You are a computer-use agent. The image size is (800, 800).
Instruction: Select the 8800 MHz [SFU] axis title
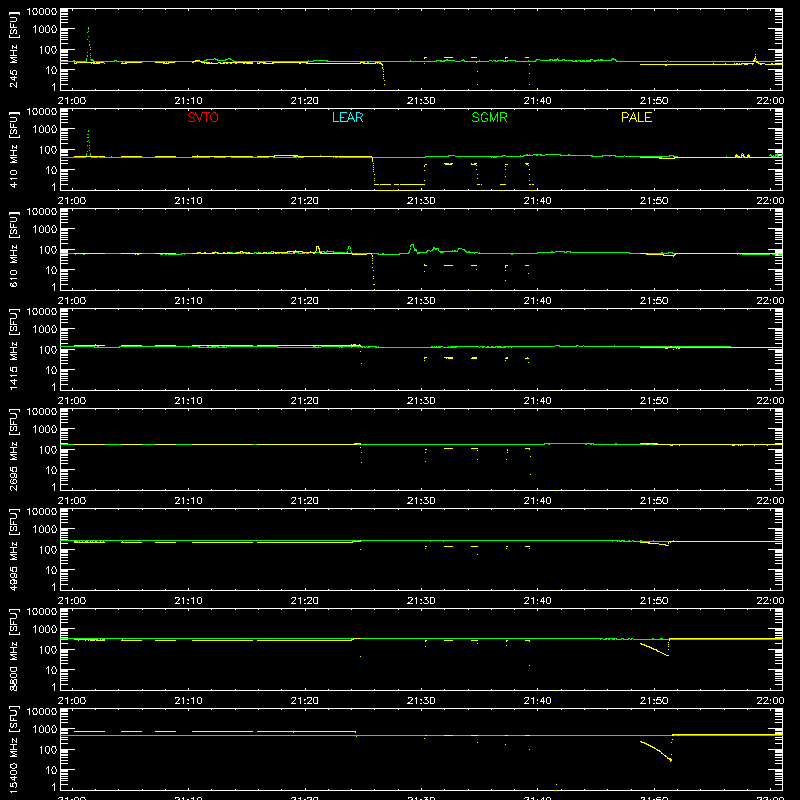[14, 650]
